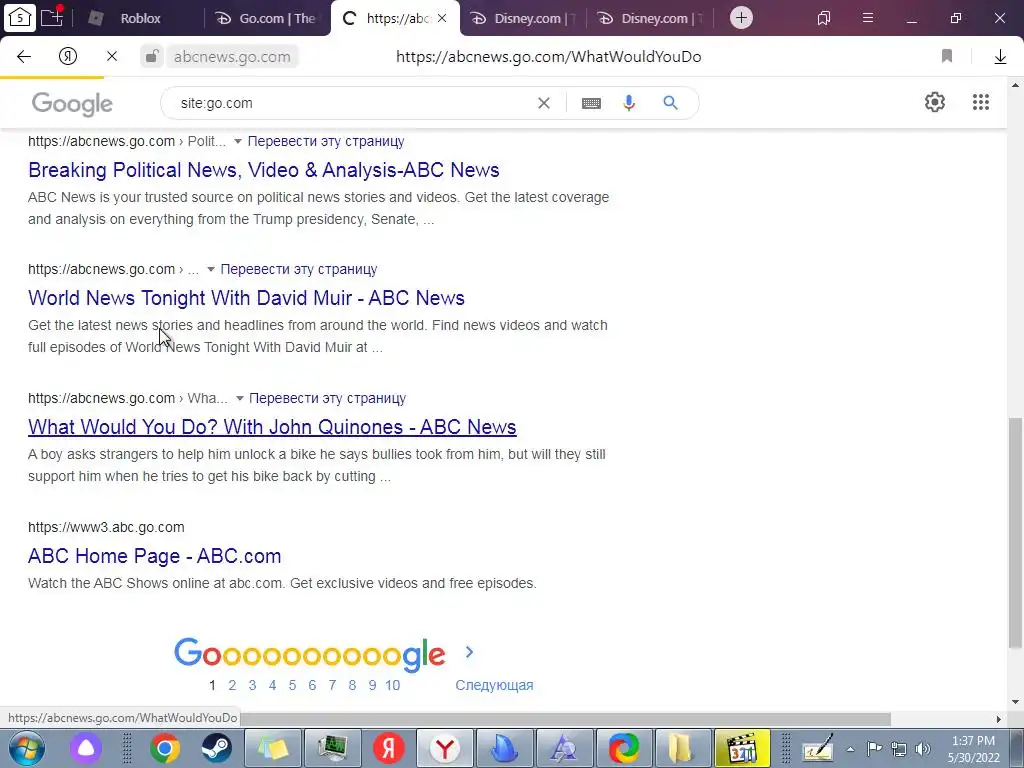Open the Google apps grid

(x=981, y=102)
